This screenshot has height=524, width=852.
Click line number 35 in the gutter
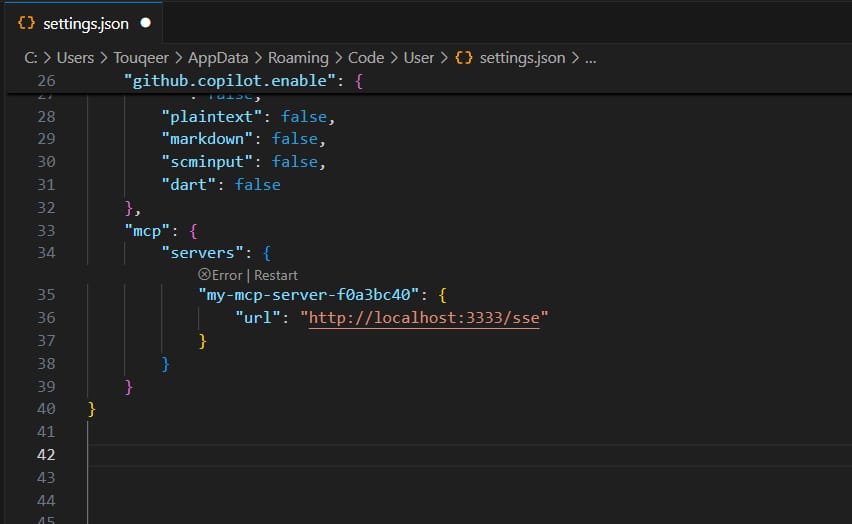pyautogui.click(x=46, y=295)
